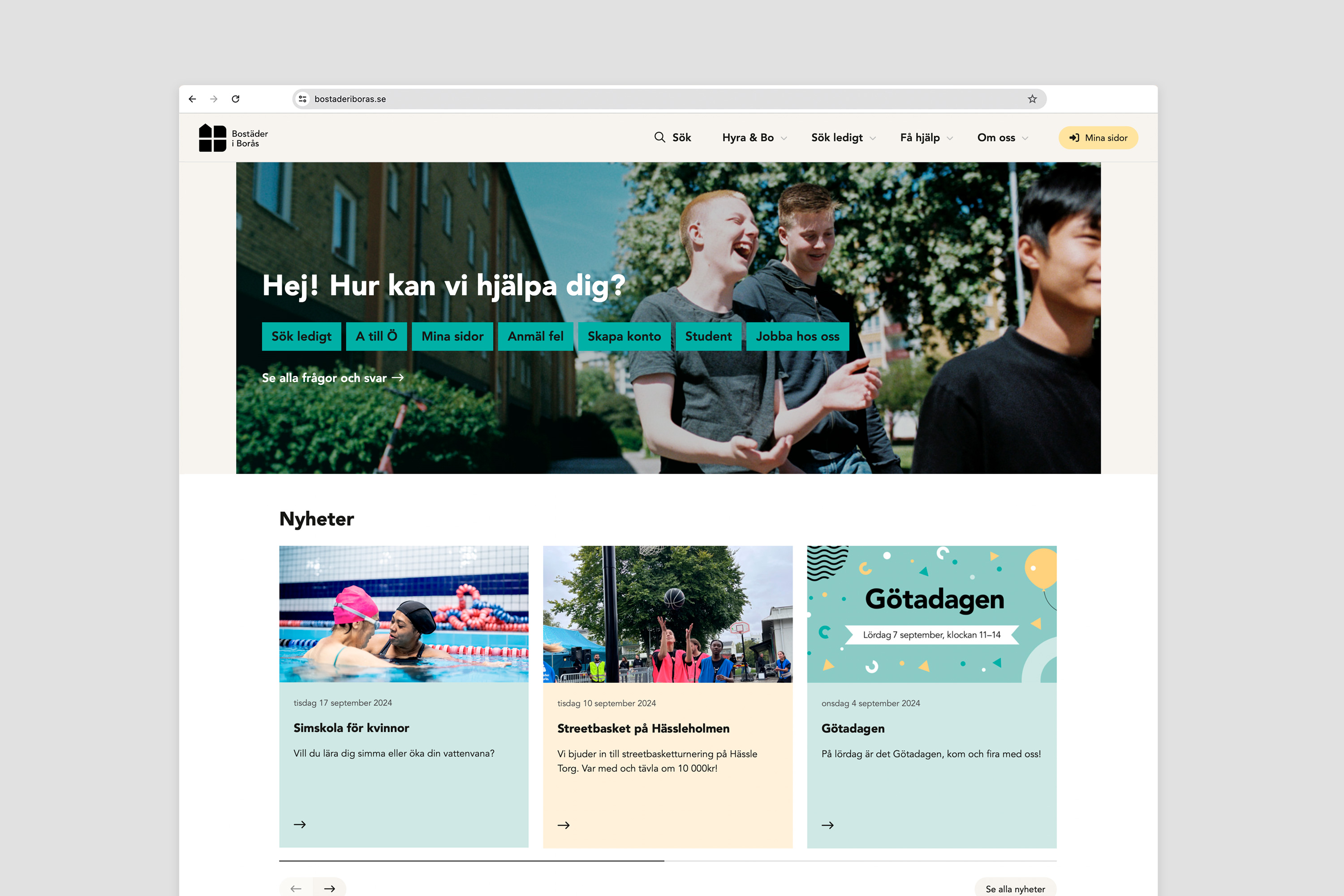The image size is (1344, 896).
Task: Go to next news with right arrow
Action: tap(330, 888)
